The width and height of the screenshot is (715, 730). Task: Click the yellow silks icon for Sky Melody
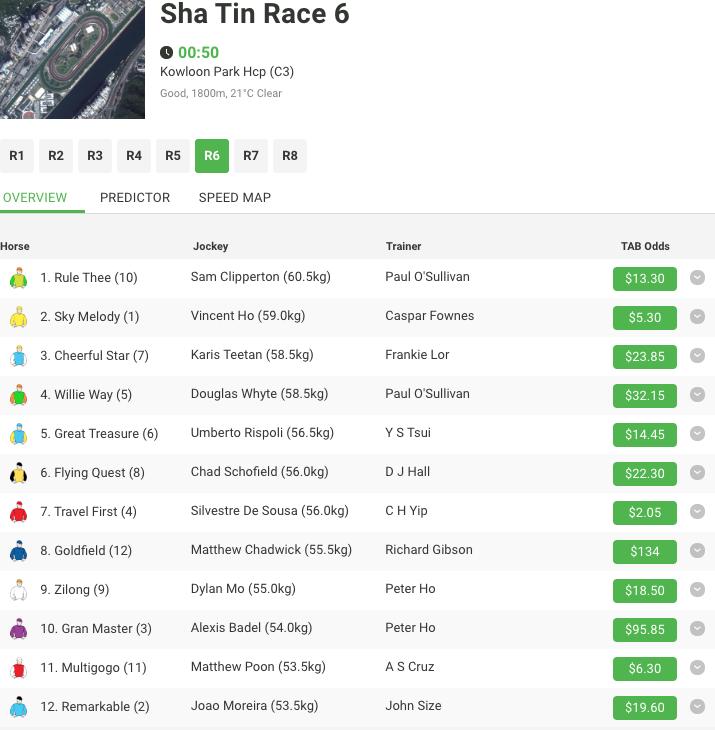19,317
